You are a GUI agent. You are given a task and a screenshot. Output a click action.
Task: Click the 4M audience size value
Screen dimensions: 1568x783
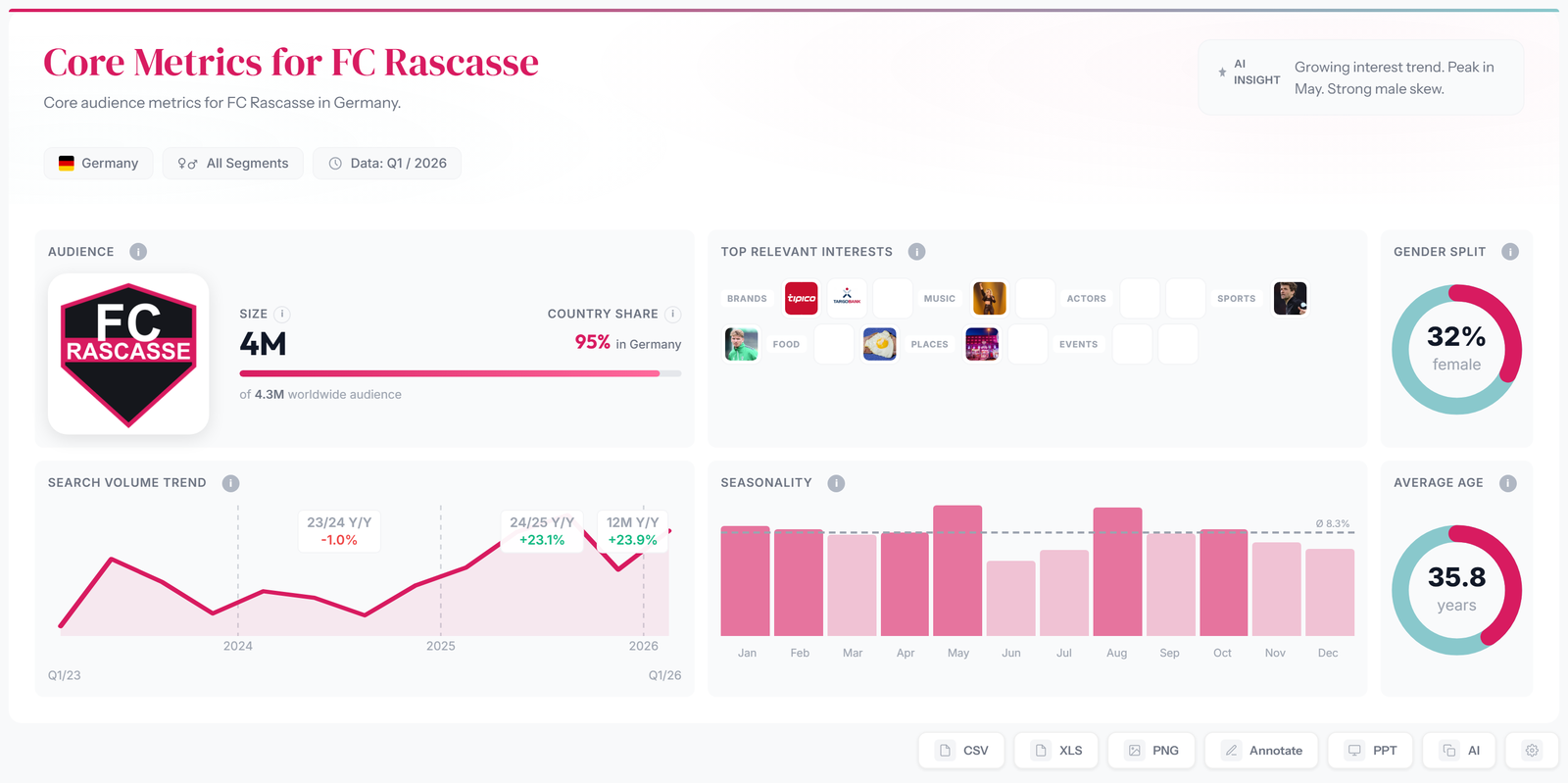tap(263, 344)
